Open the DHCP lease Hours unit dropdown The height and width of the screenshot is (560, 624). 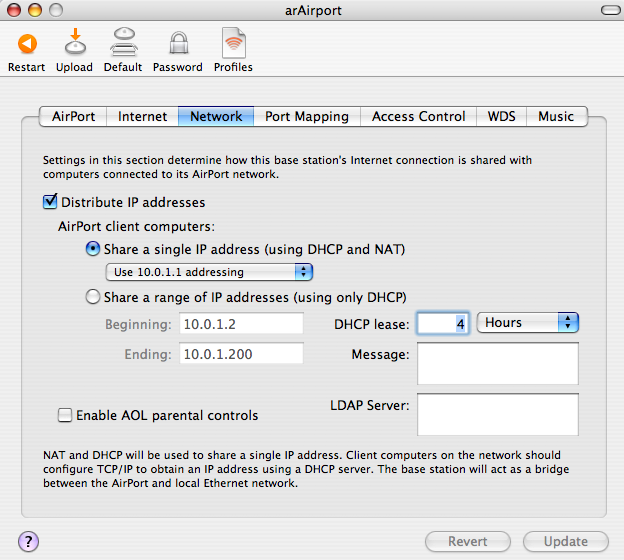pos(528,322)
